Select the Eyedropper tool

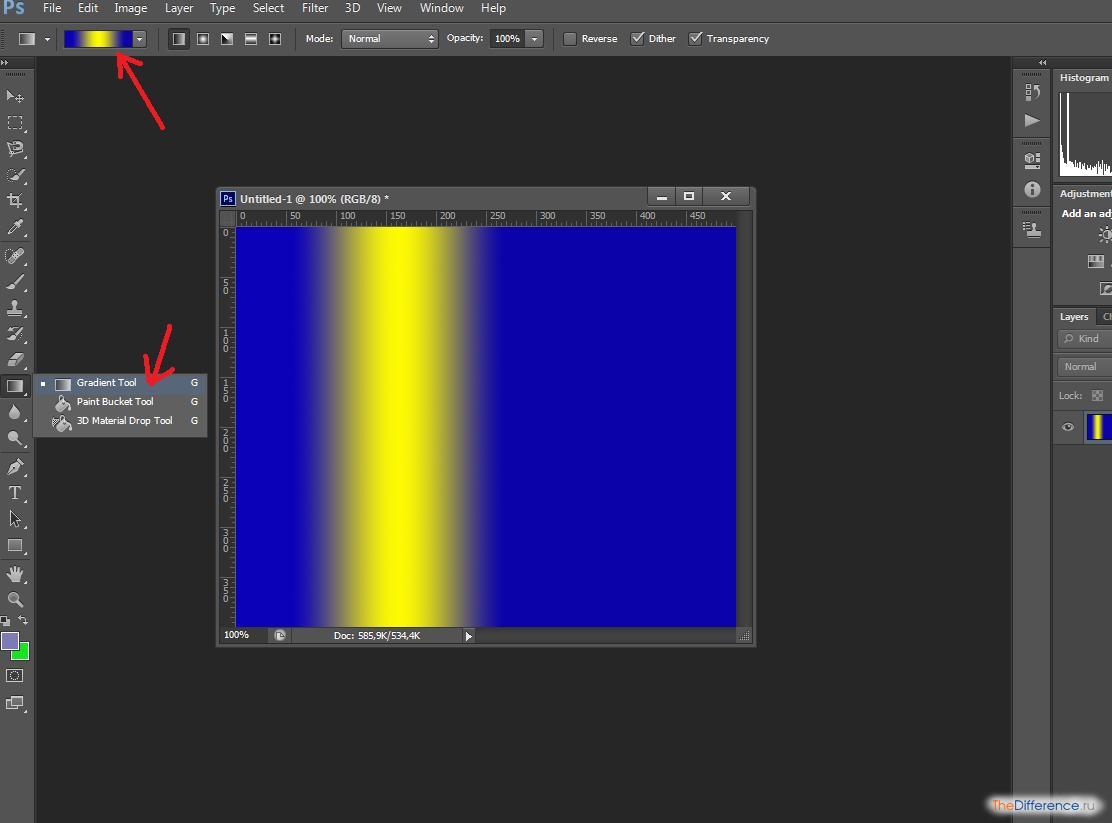click(x=15, y=227)
